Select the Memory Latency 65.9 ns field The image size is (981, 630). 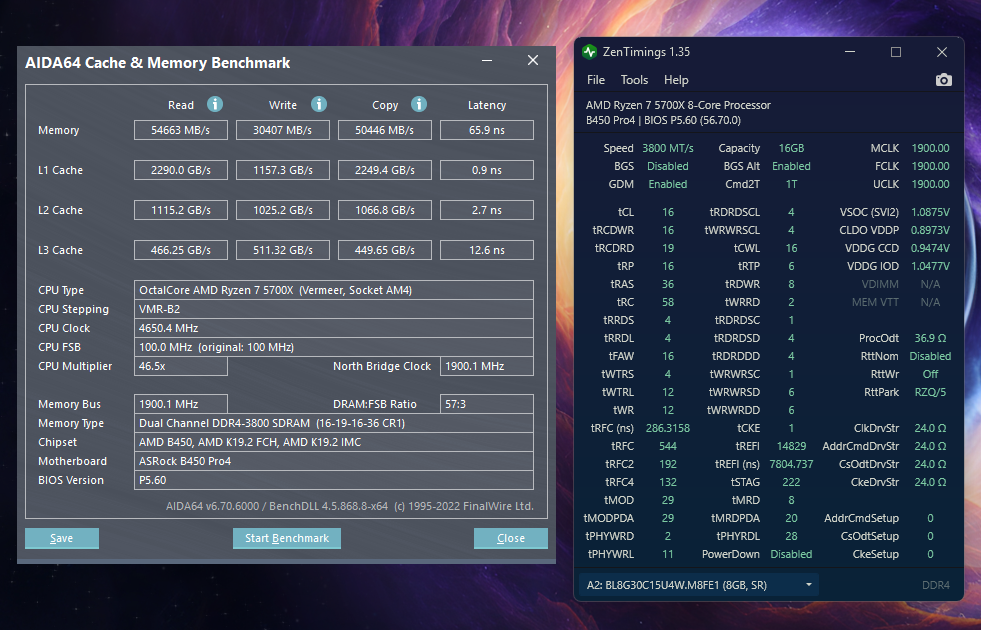click(487, 130)
